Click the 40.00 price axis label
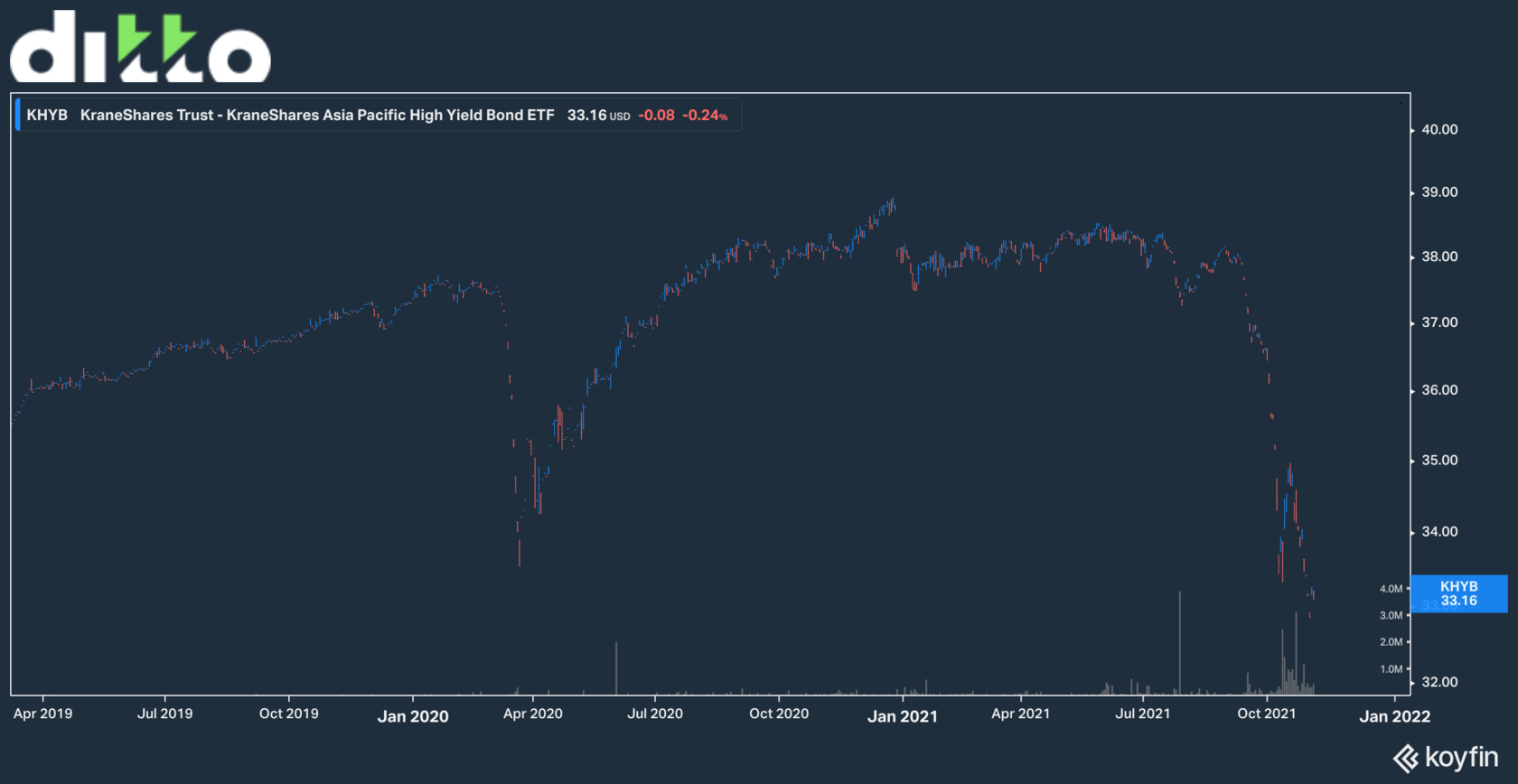This screenshot has width=1518, height=784. 1439,129
